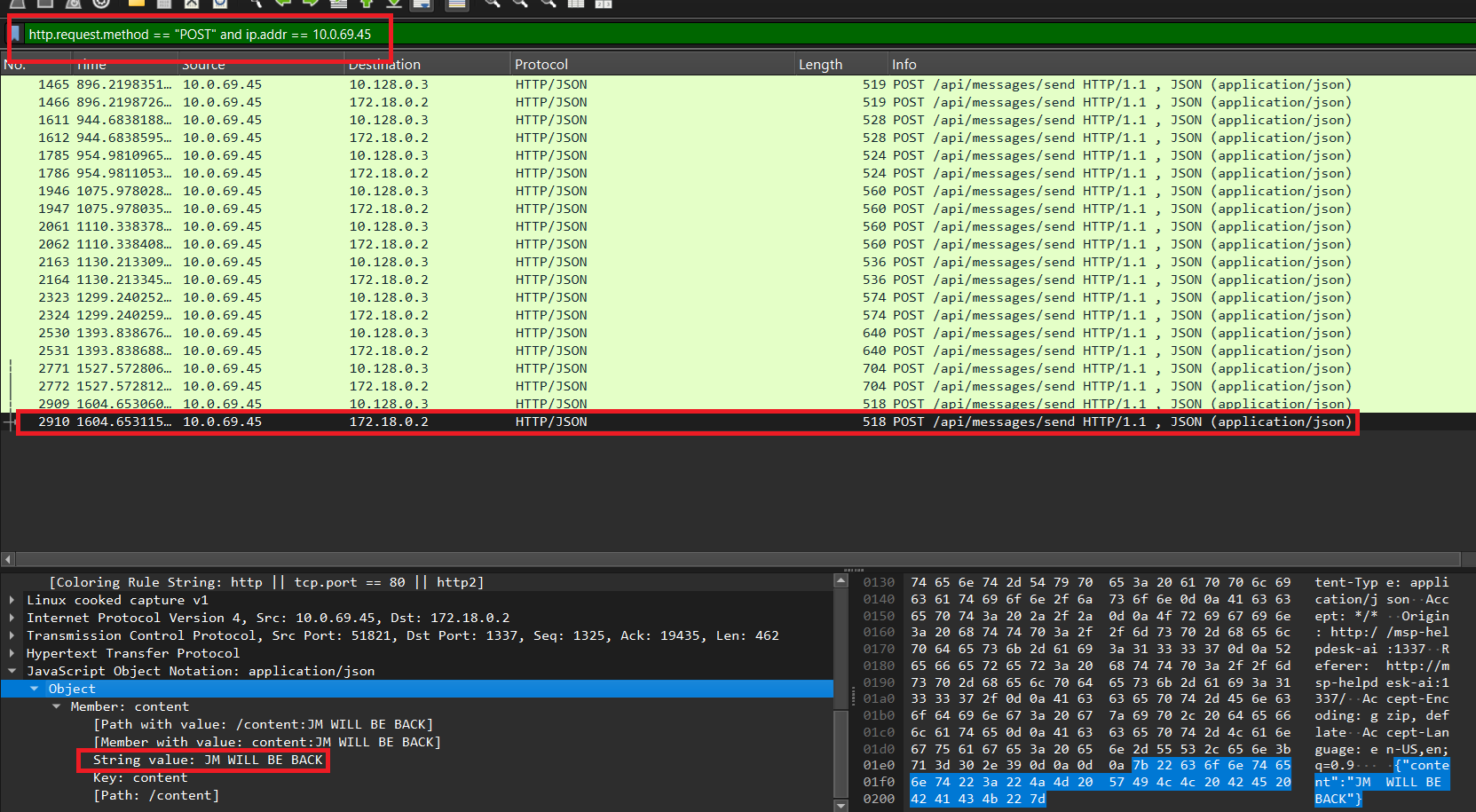
Task: Jump to the last packet using the toolbar icon
Action: [x=394, y=3]
